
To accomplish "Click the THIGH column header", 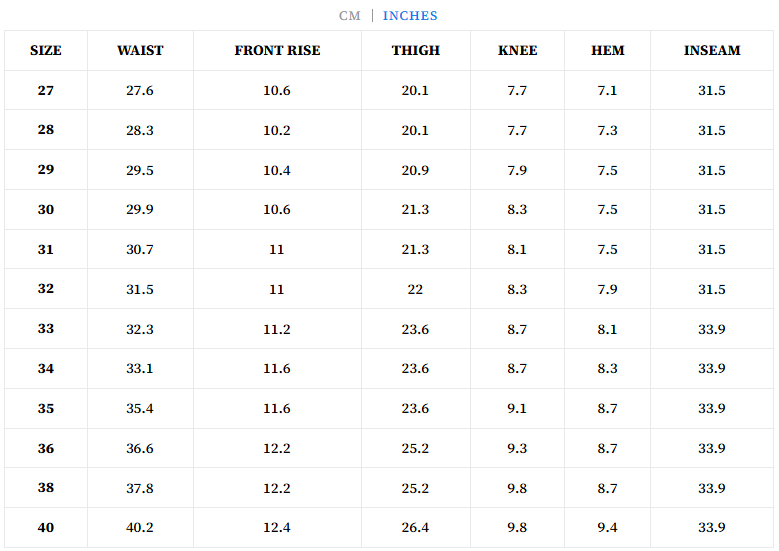I will tap(415, 51).
